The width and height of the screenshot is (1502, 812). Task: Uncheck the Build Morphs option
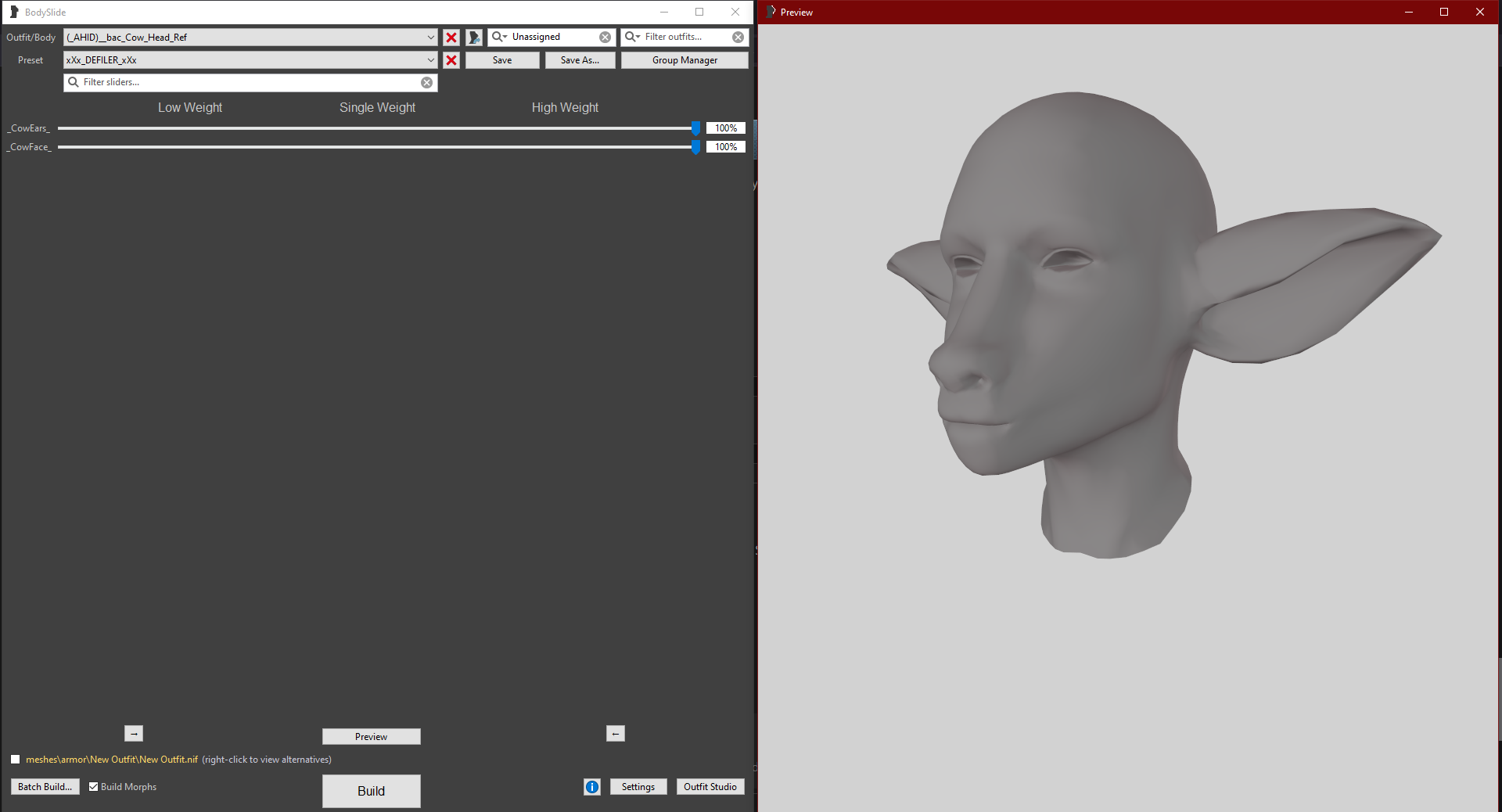point(94,787)
